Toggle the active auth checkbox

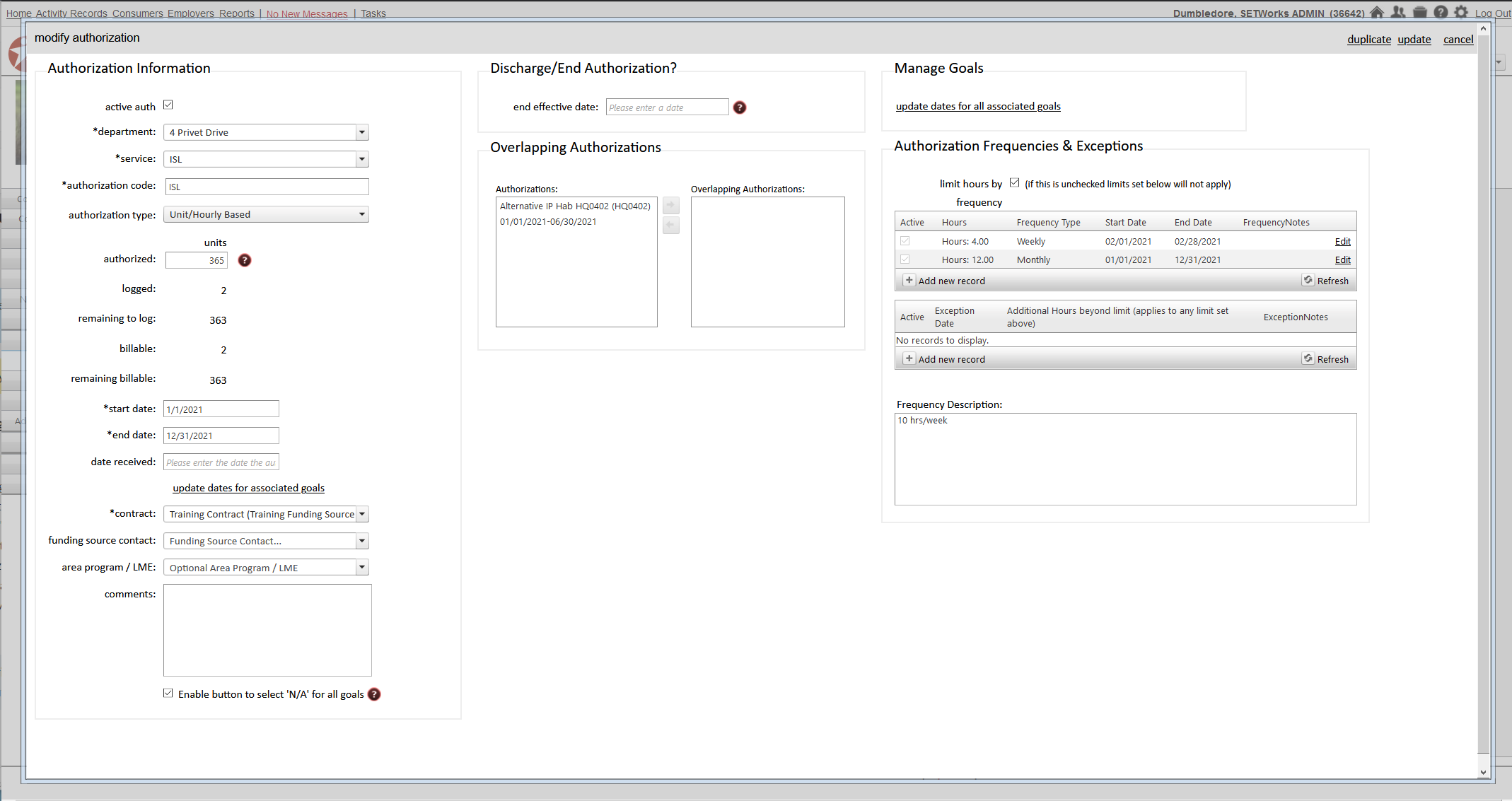coord(168,105)
